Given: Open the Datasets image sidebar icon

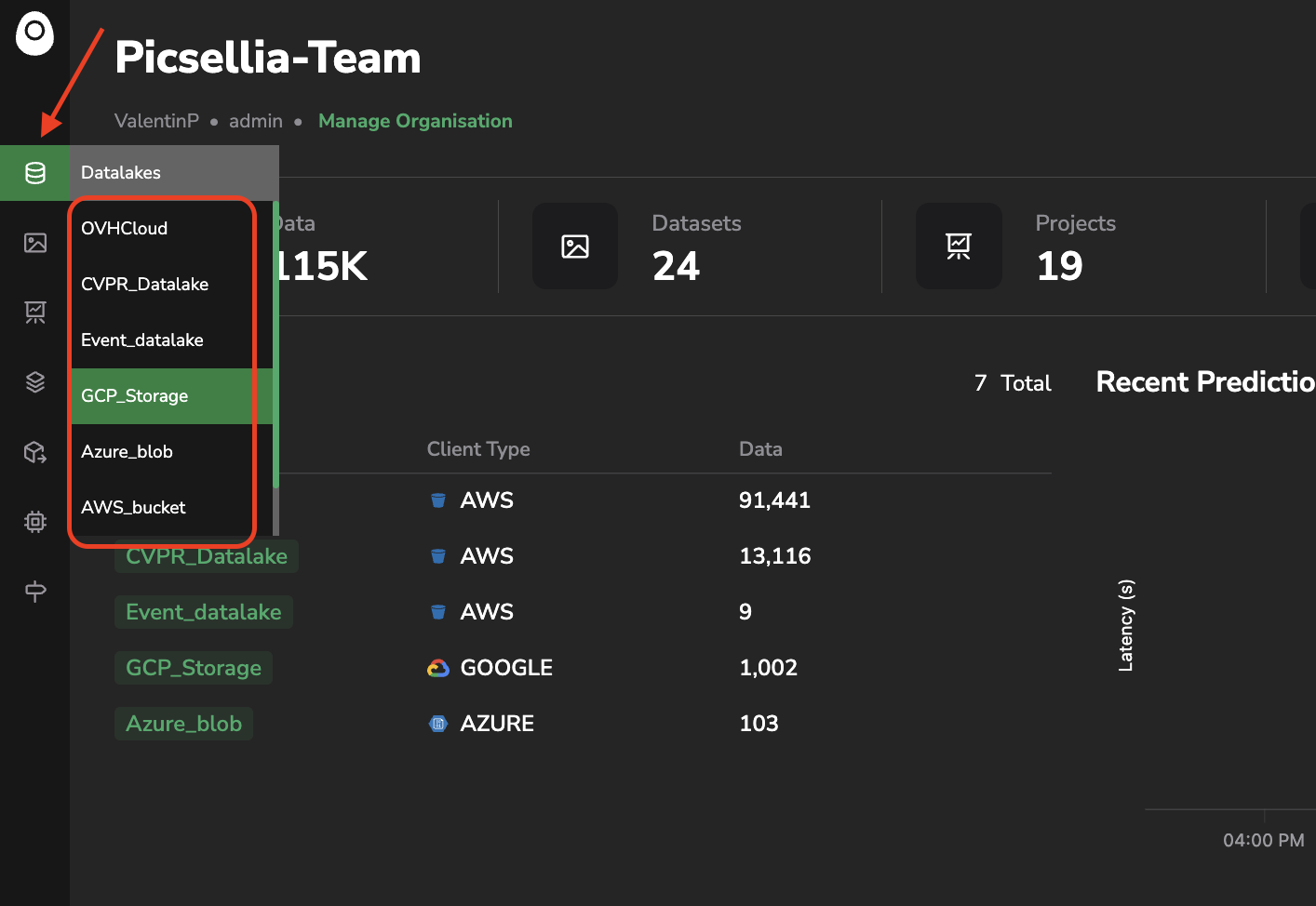Looking at the screenshot, I should click(35, 243).
